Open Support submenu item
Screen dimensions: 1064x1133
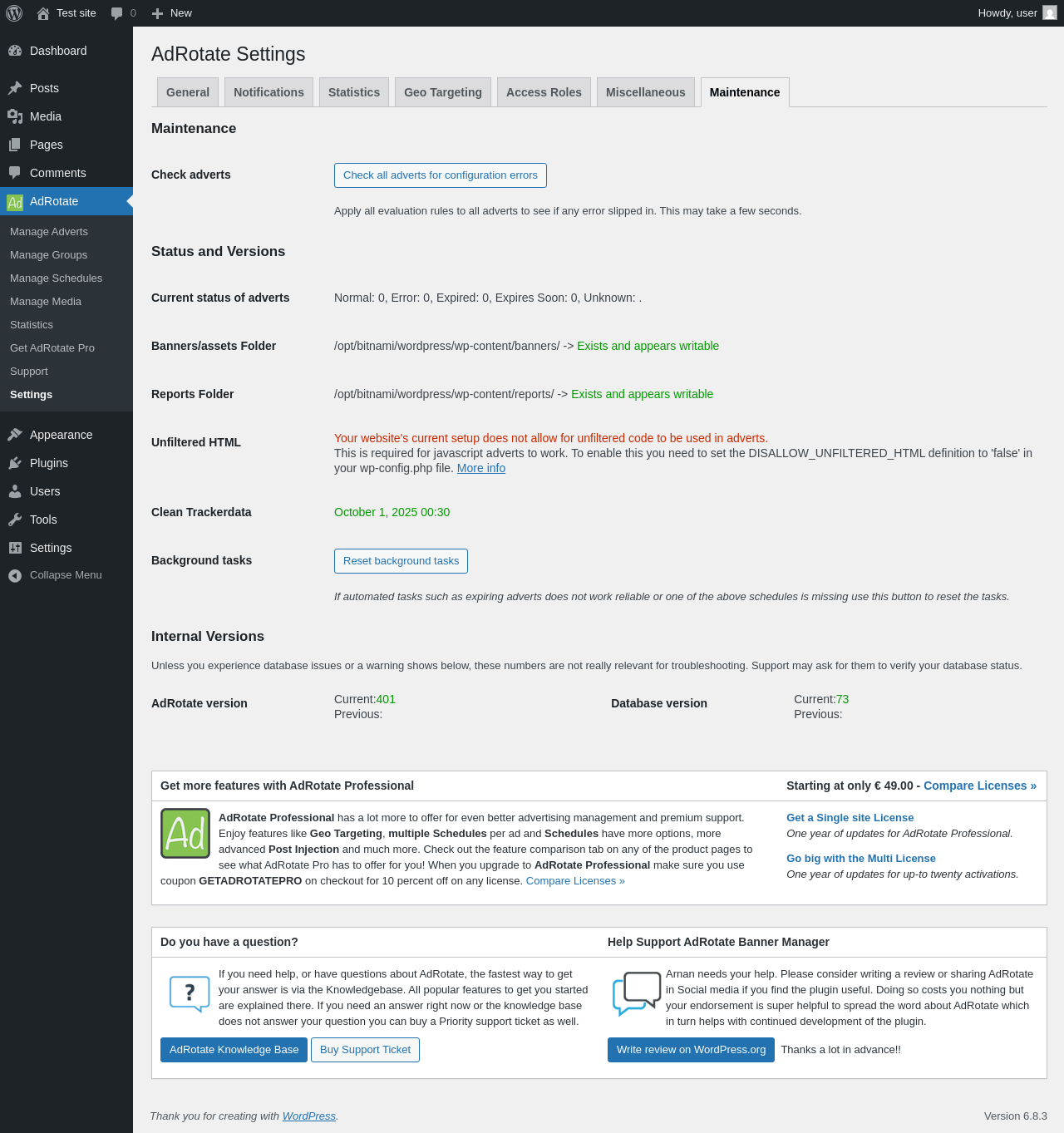click(x=29, y=372)
